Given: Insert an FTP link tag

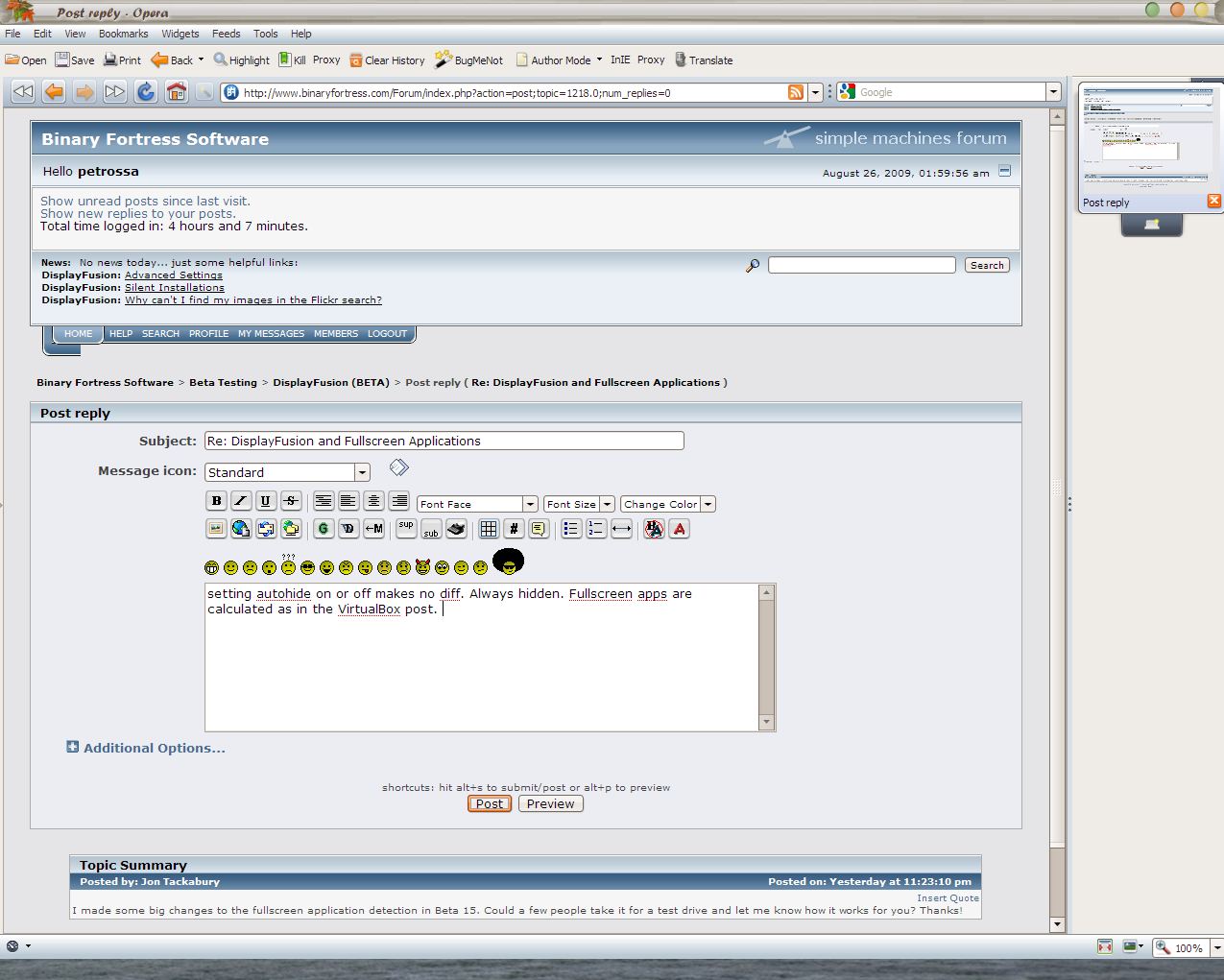Looking at the screenshot, I should [291, 528].
